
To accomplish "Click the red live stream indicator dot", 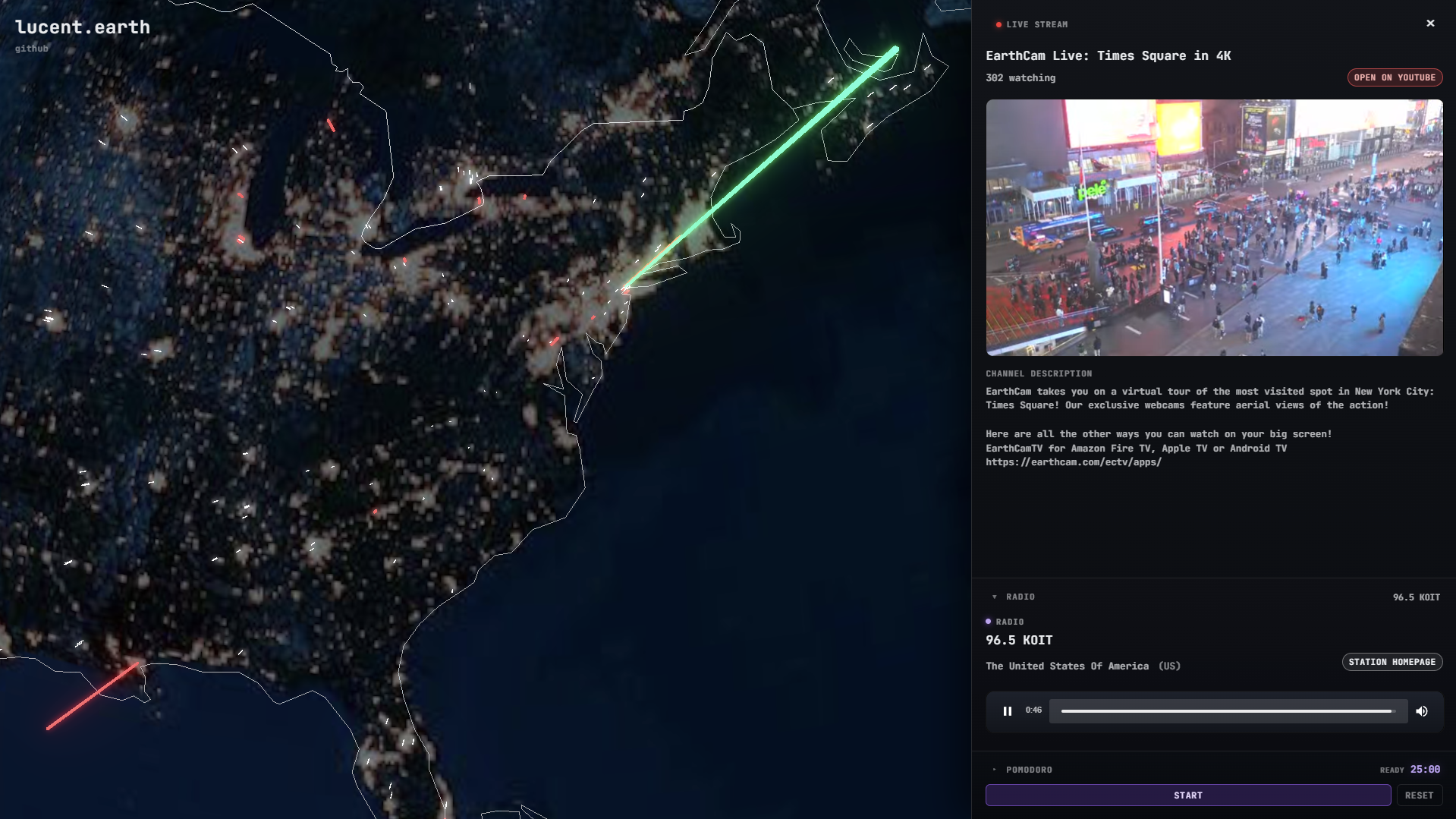I will (998, 25).
